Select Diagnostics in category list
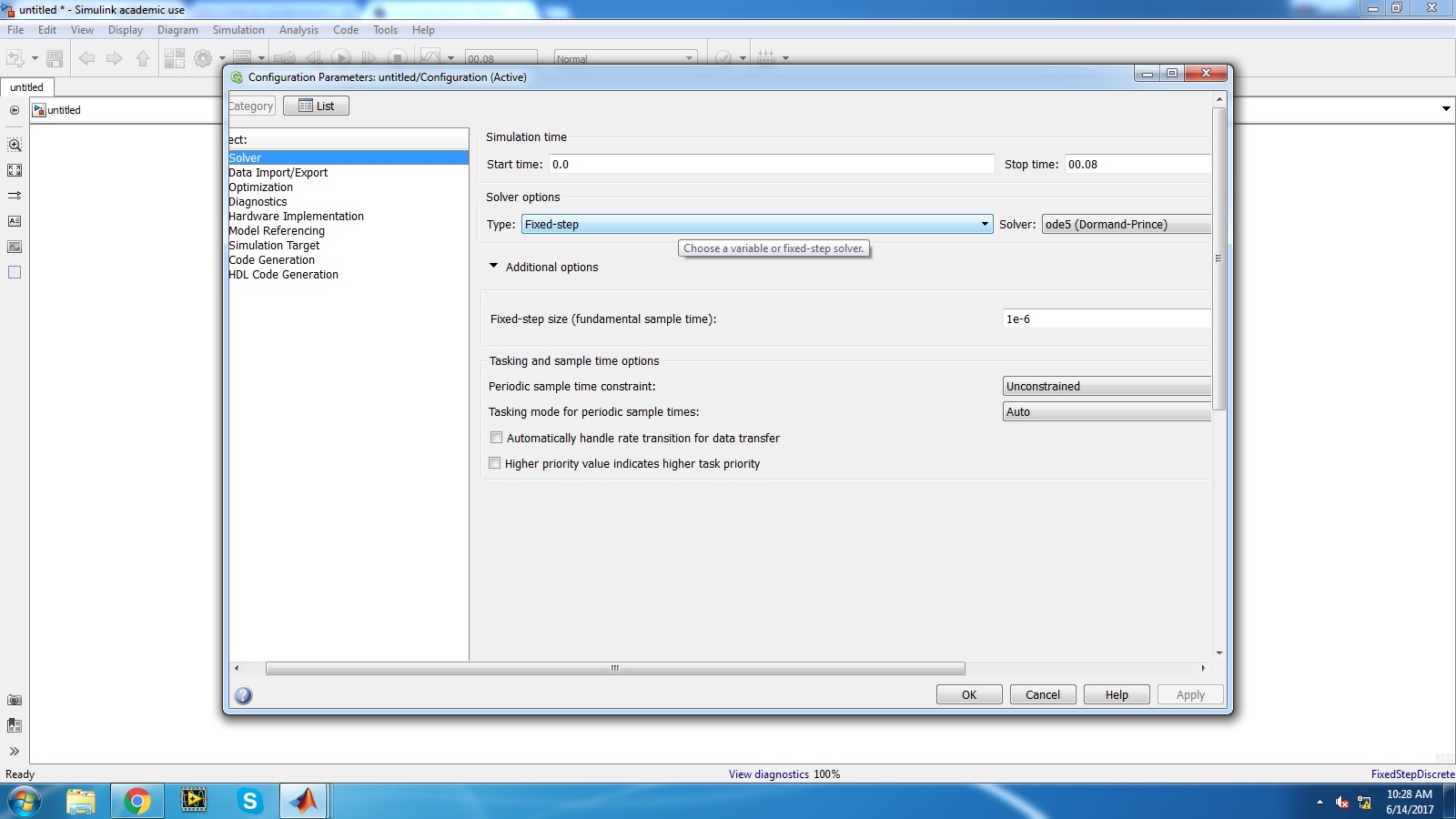Screen dimensions: 1456x819 click(258, 202)
